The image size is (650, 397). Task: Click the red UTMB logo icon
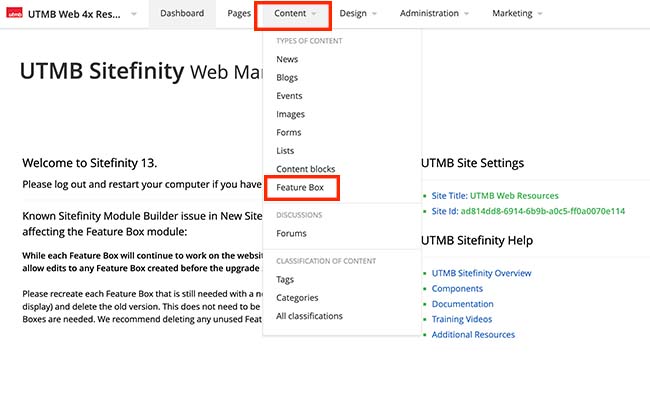(14, 13)
